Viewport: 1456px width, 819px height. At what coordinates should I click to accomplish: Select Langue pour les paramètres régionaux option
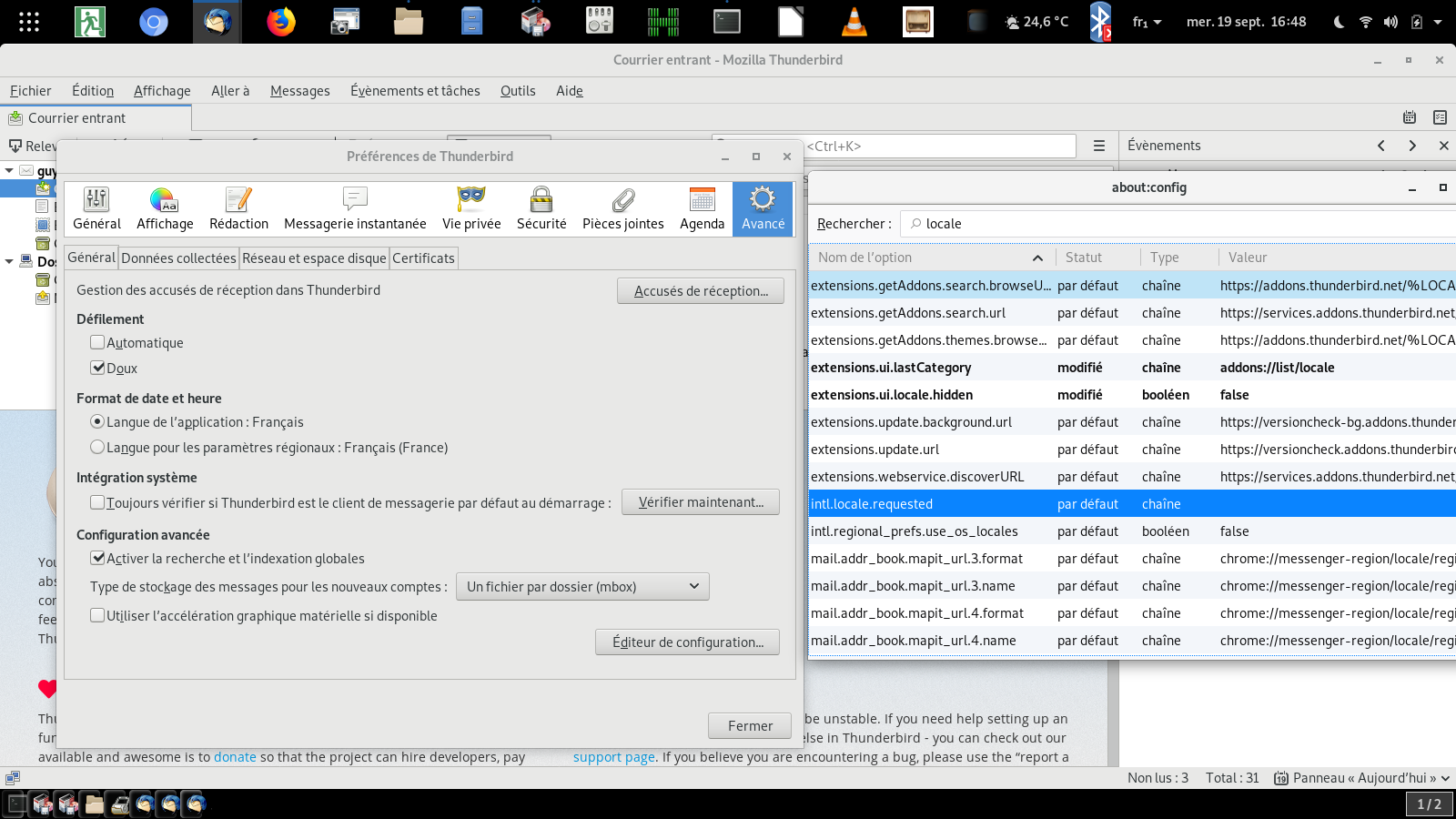pyautogui.click(x=97, y=447)
